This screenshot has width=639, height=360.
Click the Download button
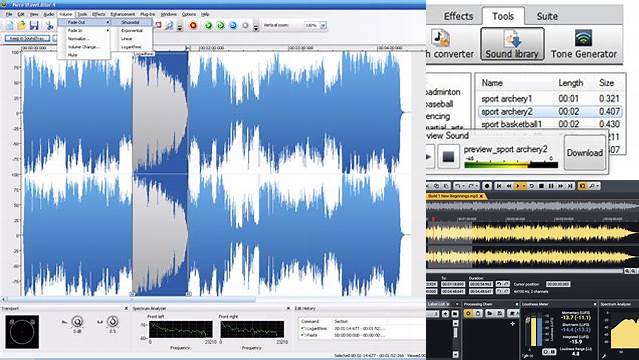pos(585,153)
